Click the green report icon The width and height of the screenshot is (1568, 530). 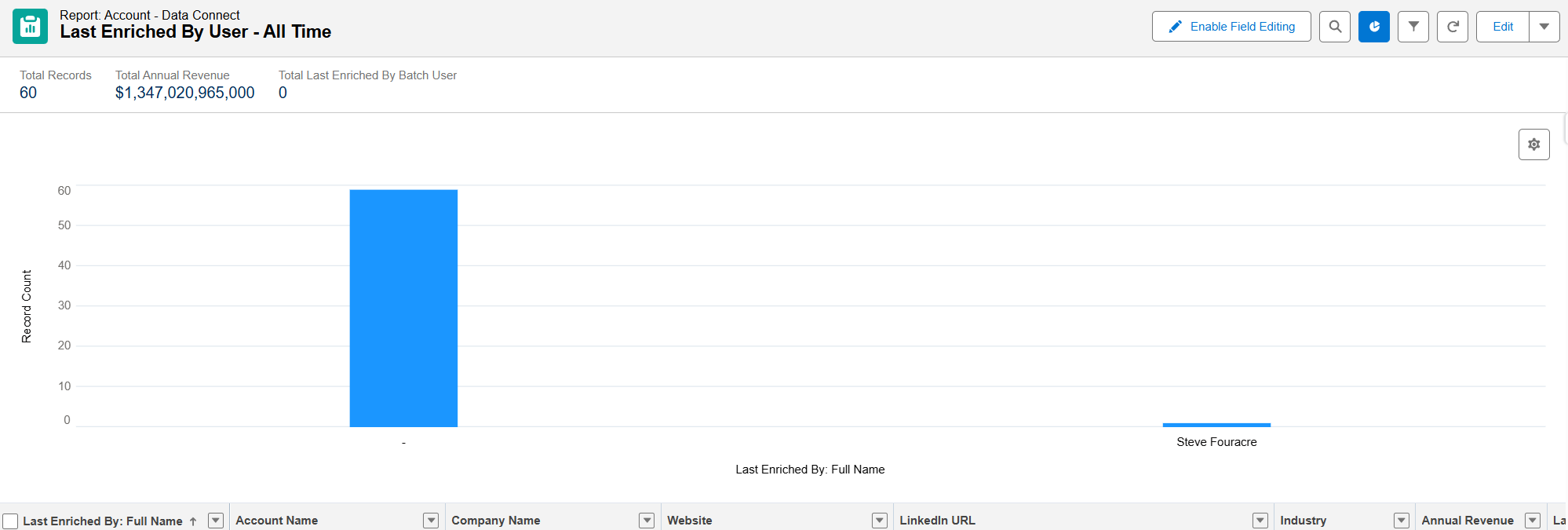click(30, 27)
